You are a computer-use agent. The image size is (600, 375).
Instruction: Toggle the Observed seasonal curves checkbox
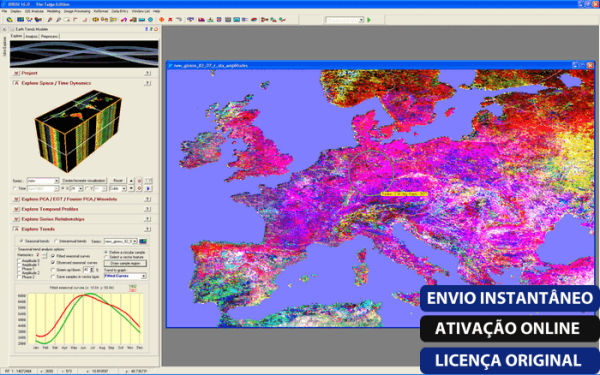(x=53, y=262)
